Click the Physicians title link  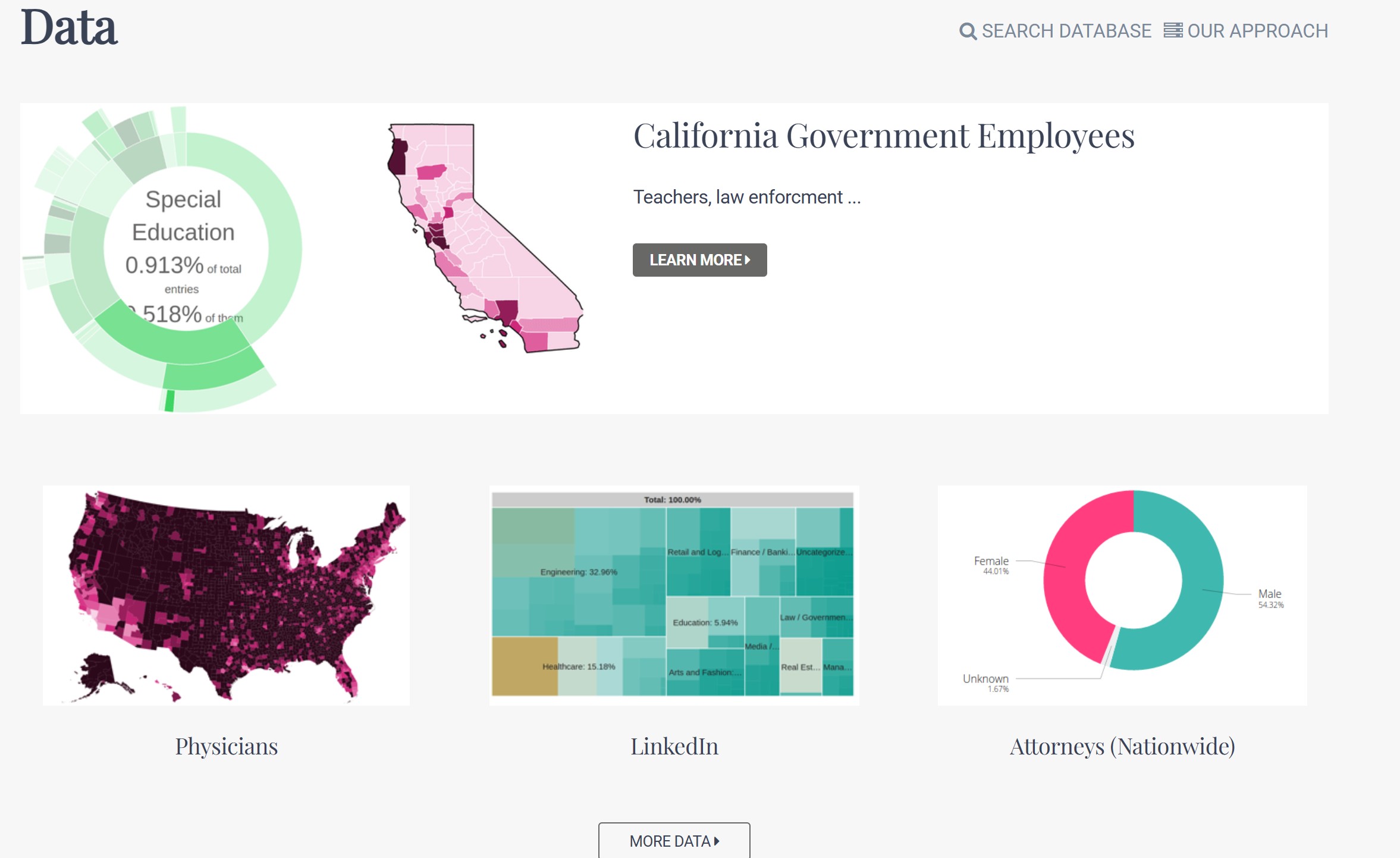point(226,746)
